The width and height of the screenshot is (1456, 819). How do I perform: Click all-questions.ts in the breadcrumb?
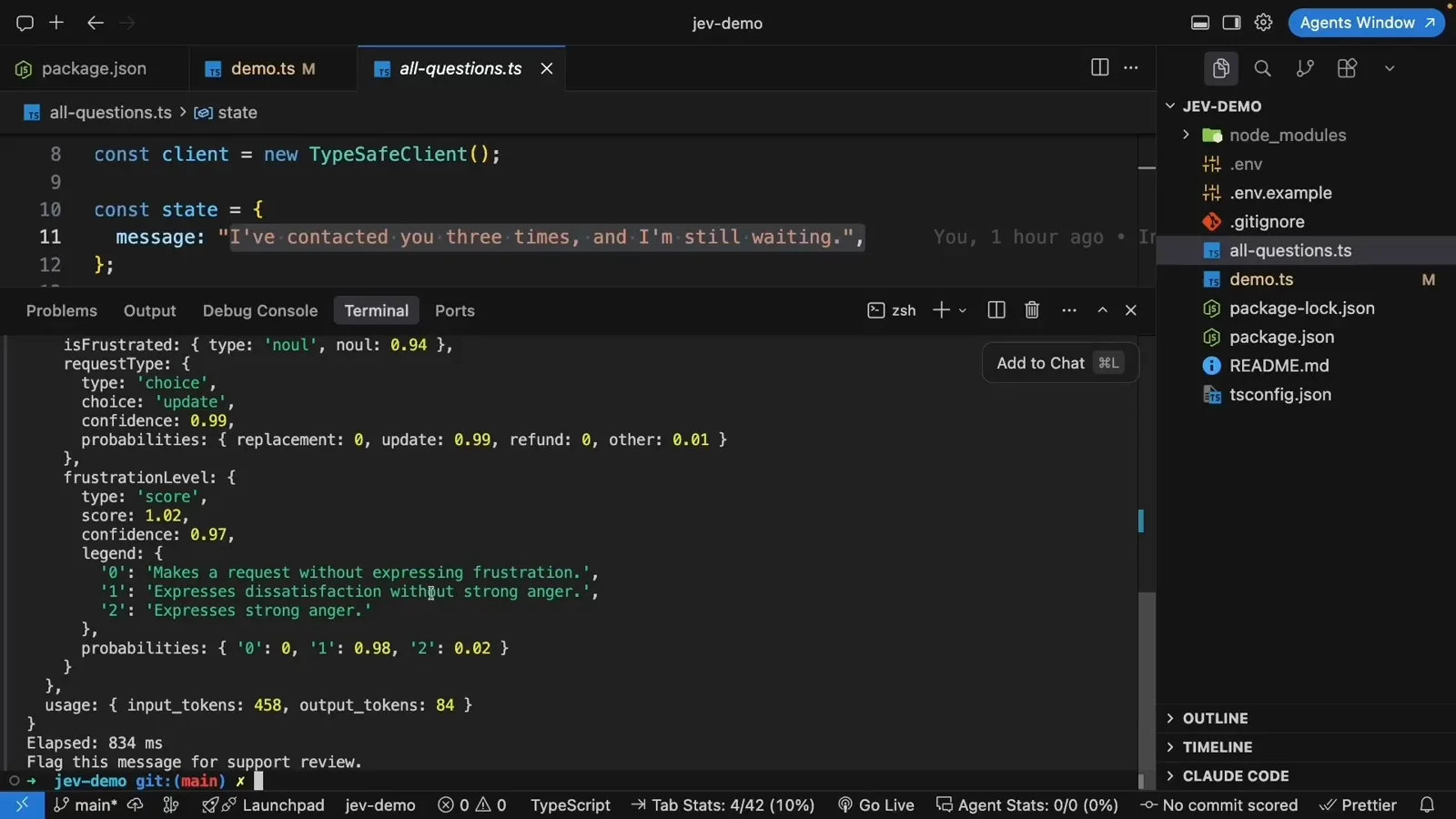(x=110, y=113)
